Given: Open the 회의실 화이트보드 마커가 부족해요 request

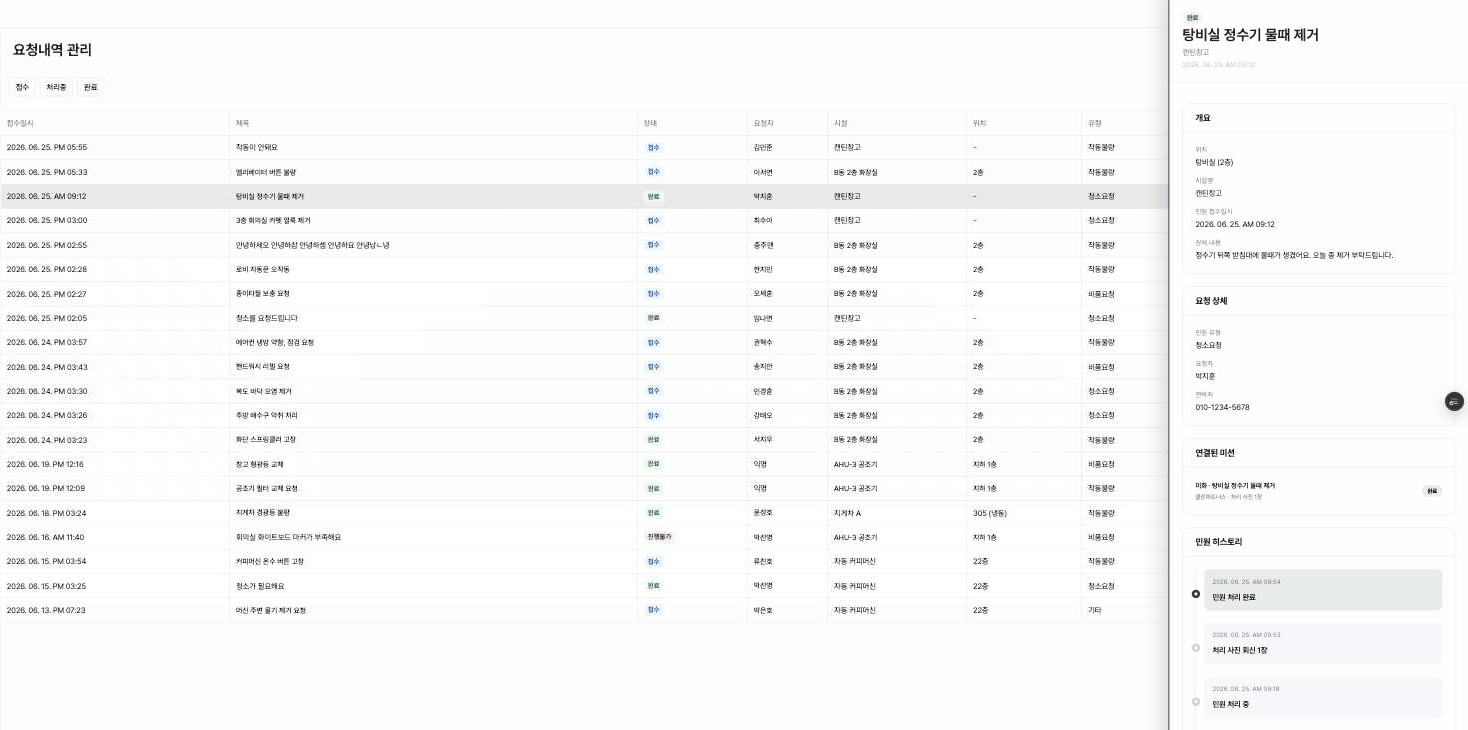Looking at the screenshot, I should 288,537.
